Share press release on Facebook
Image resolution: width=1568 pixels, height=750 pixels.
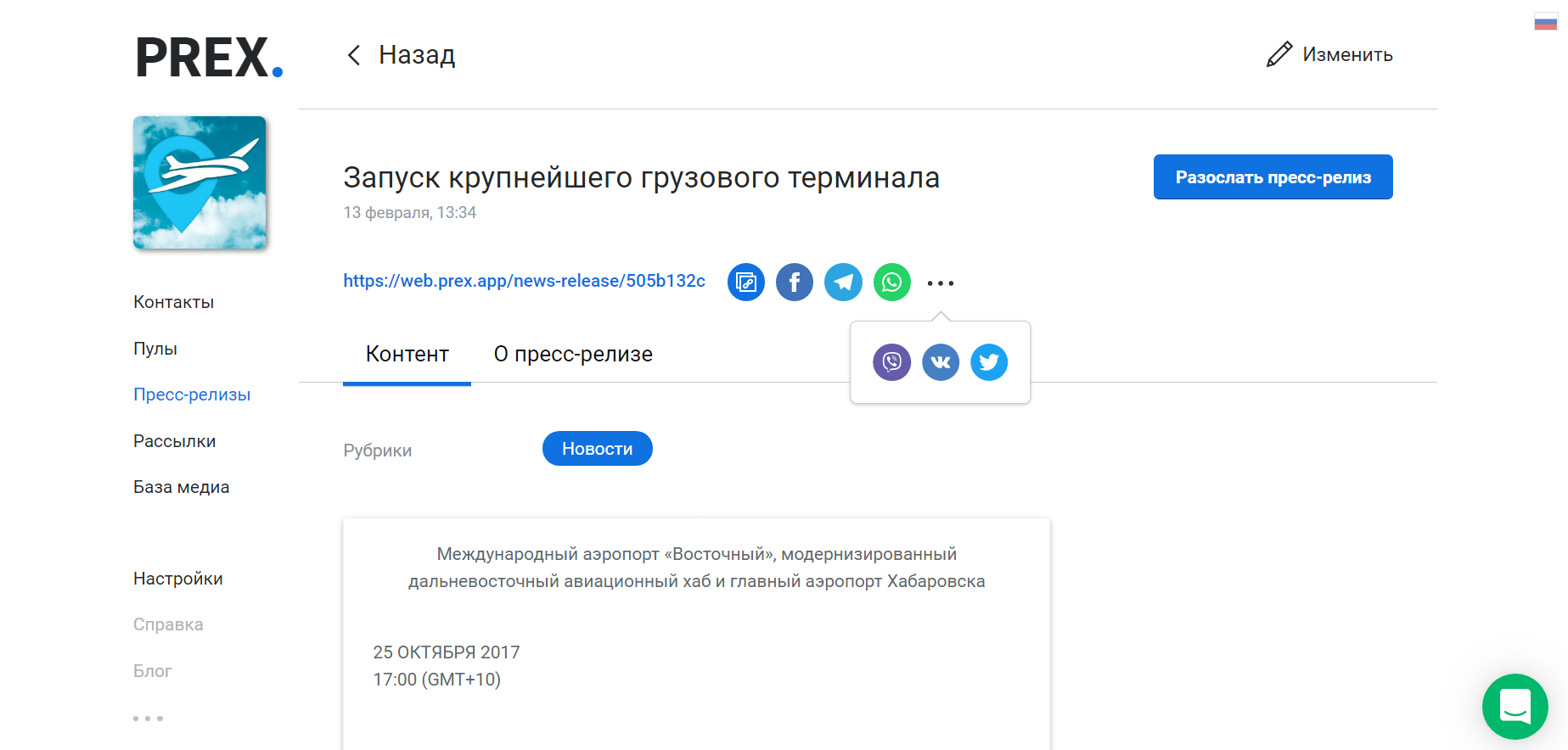[795, 283]
